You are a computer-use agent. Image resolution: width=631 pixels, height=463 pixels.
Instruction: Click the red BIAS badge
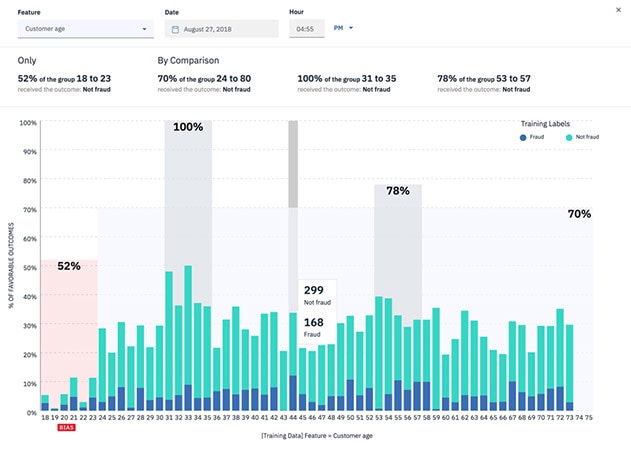click(66, 427)
